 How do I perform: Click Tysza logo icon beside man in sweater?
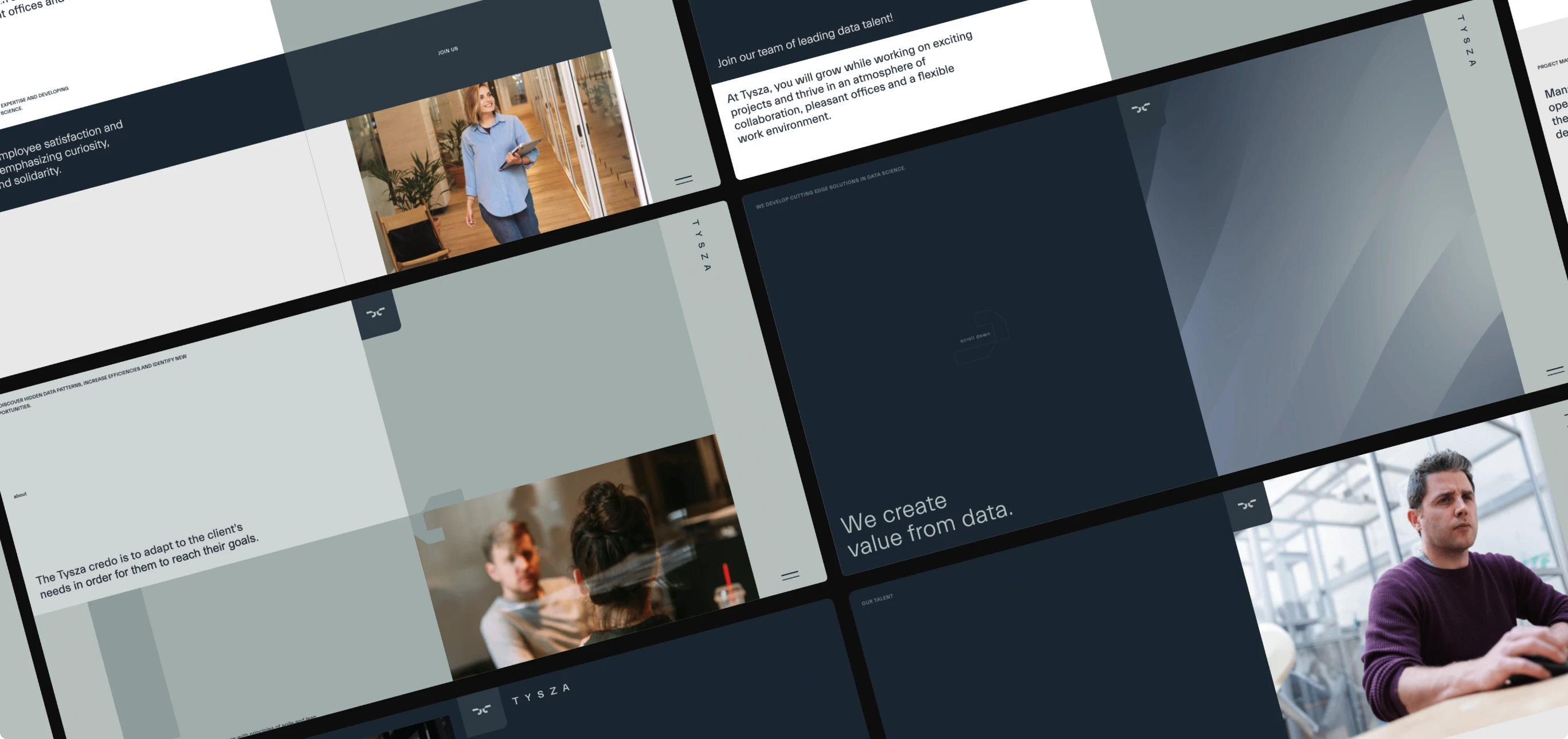[1246, 504]
